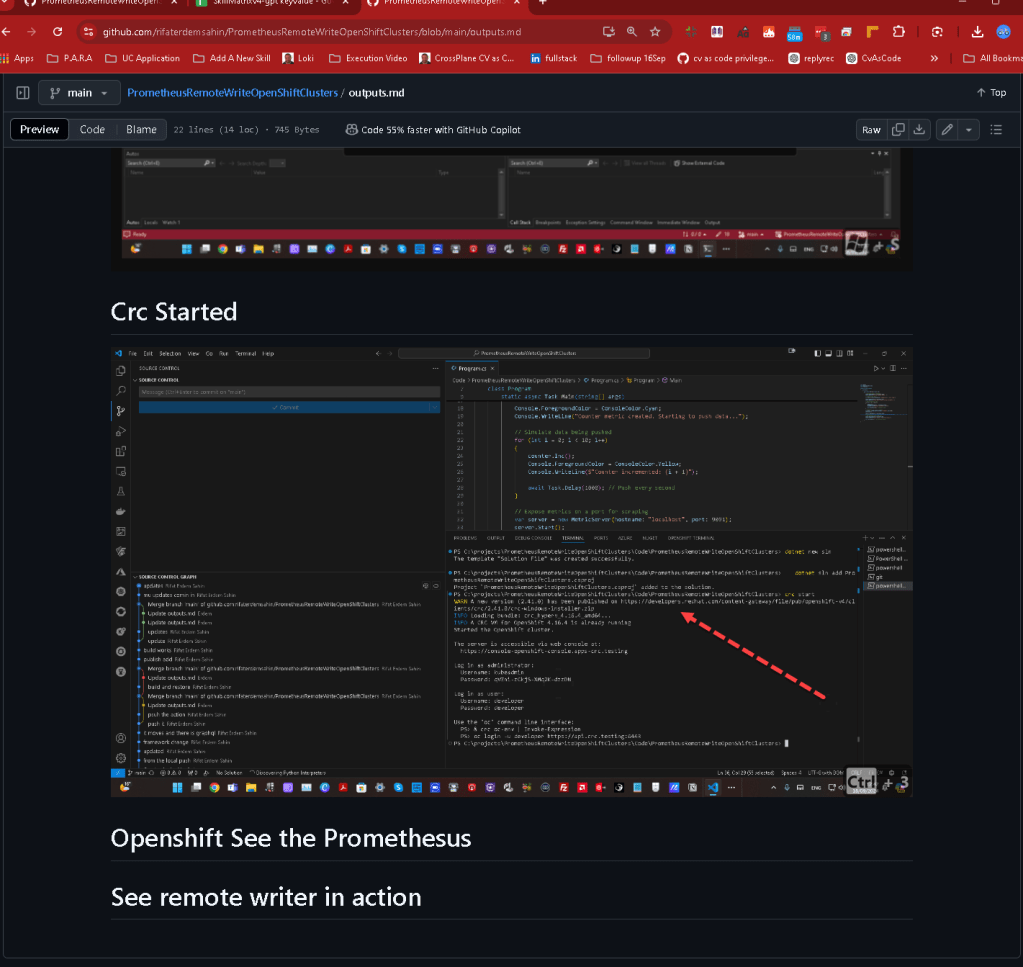Switch to the Preview view

tap(39, 129)
